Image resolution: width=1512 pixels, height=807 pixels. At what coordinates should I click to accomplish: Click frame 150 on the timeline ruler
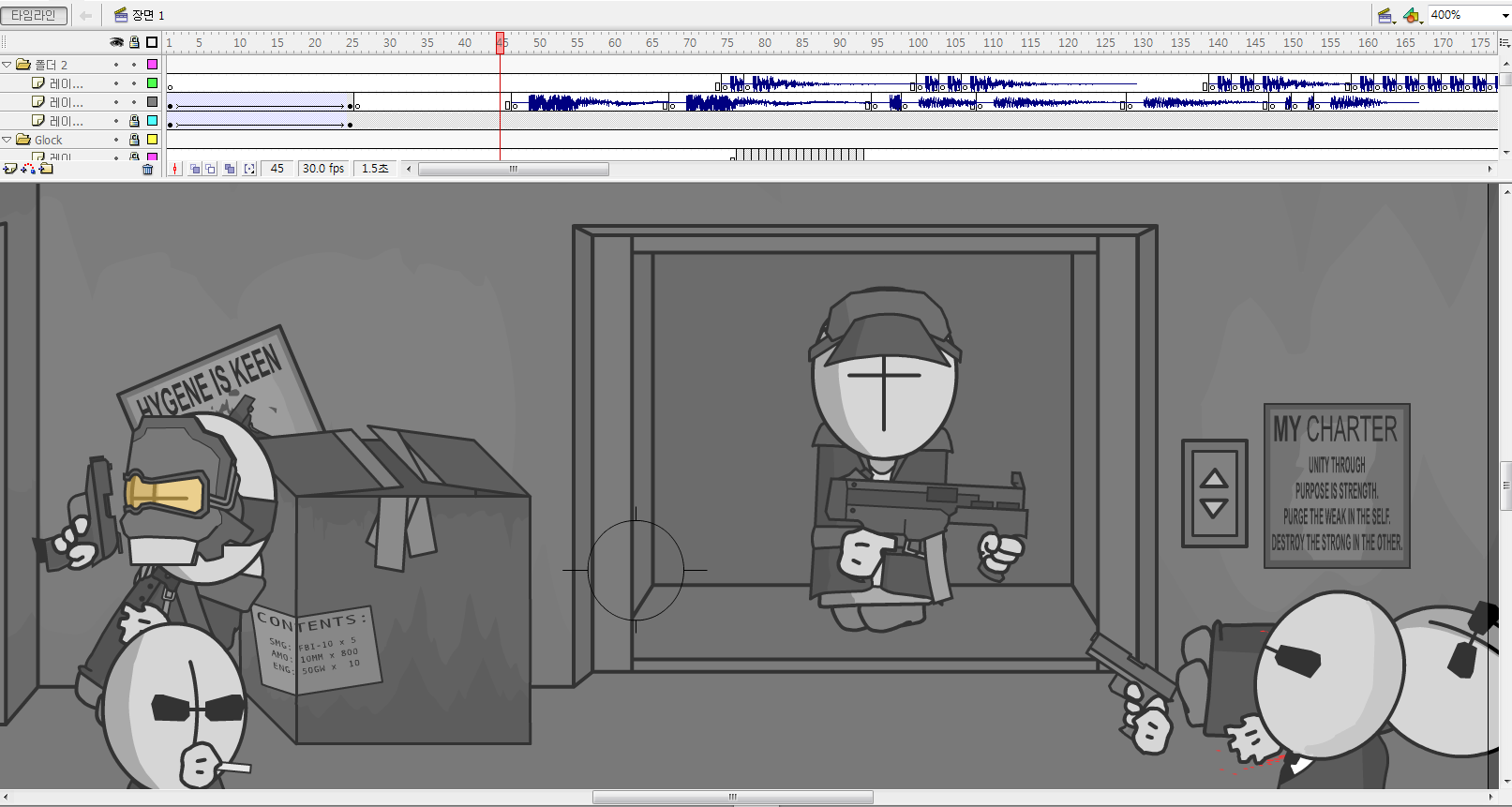pyautogui.click(x=1293, y=43)
